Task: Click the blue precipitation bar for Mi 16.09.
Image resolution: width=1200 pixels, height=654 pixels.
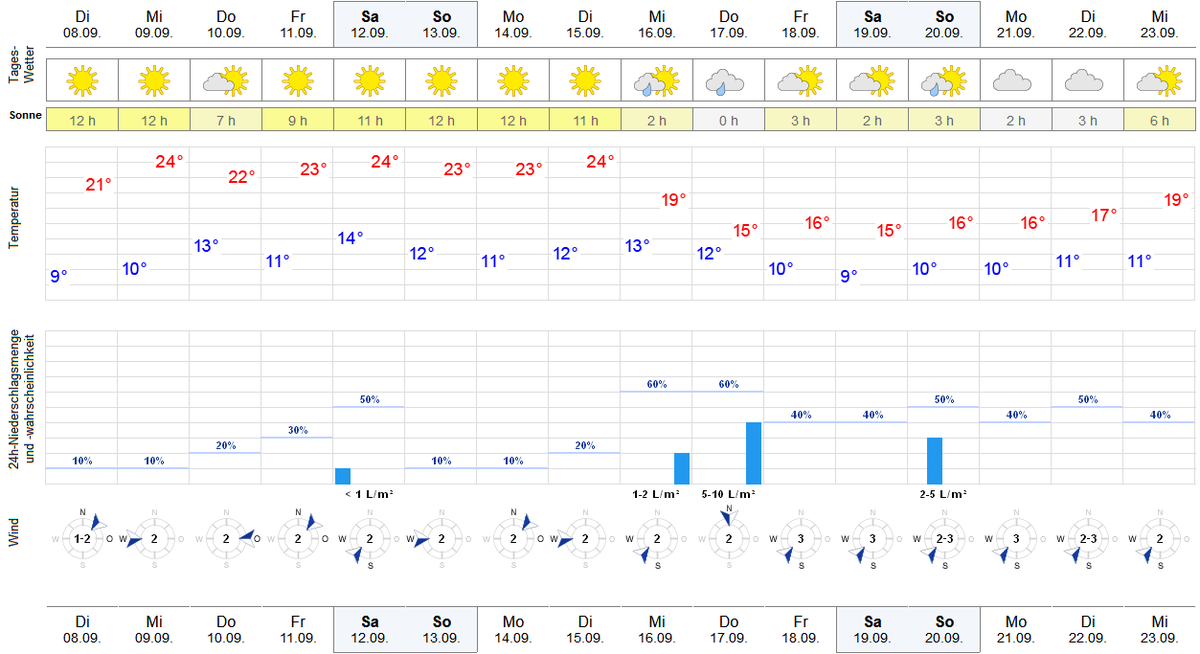Action: (682, 469)
